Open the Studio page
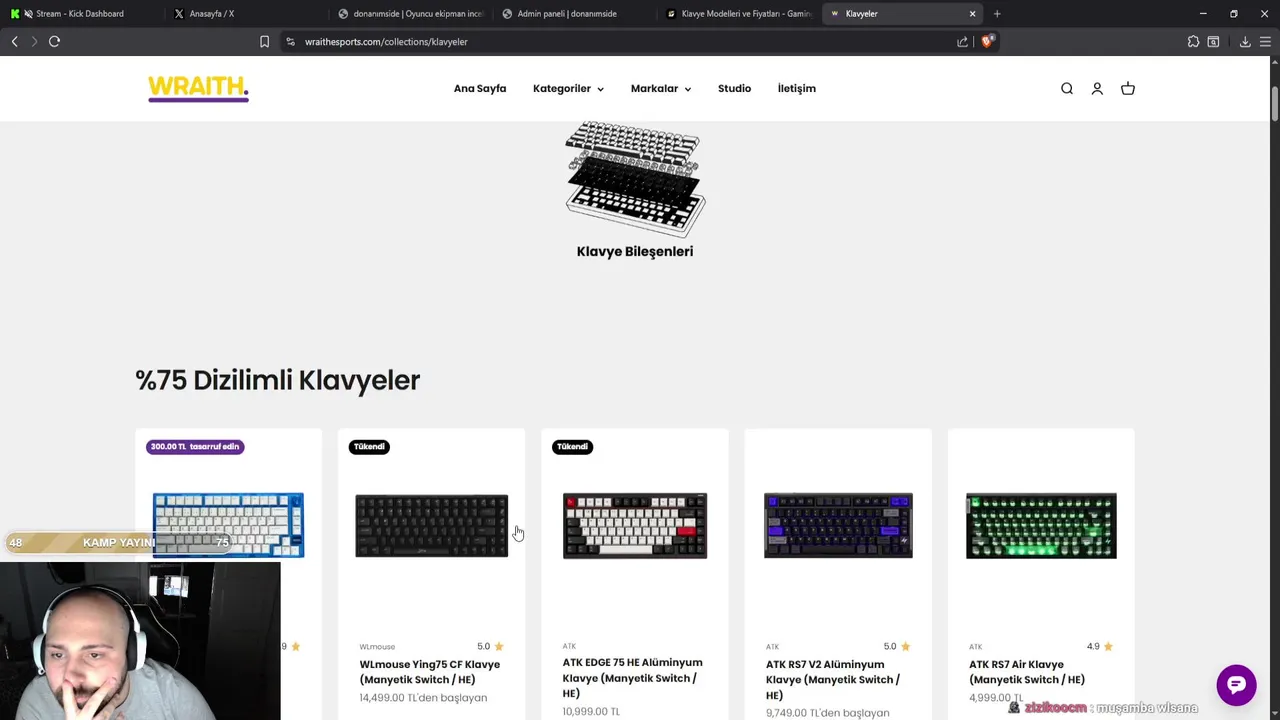The width and height of the screenshot is (1280, 720). (x=734, y=89)
